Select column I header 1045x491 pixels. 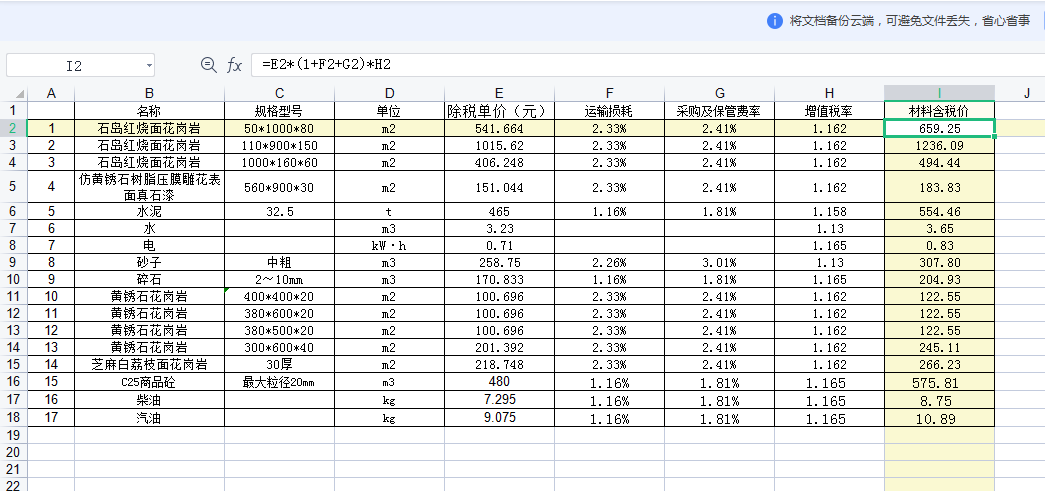click(x=939, y=93)
